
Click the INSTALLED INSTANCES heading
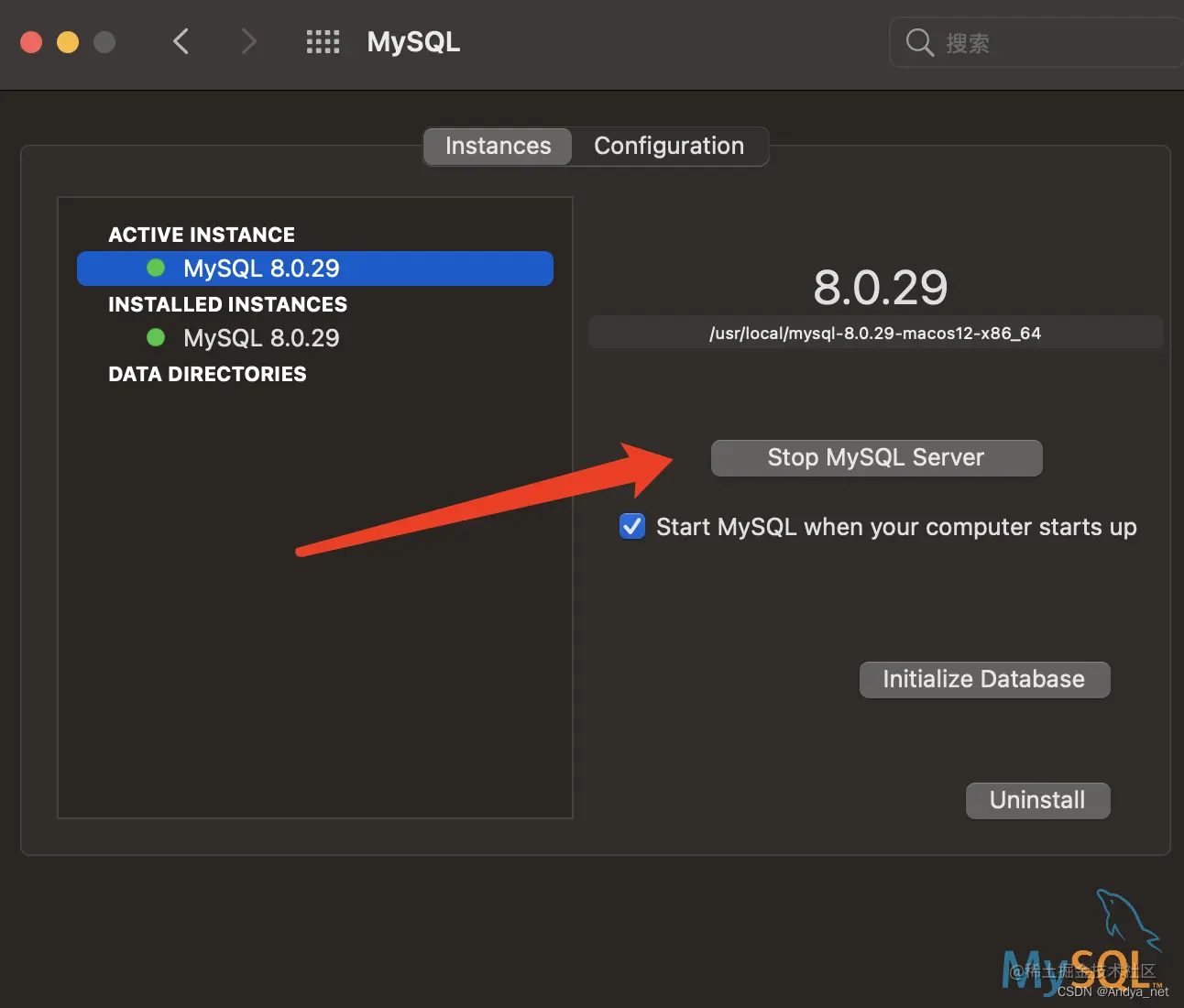(227, 304)
